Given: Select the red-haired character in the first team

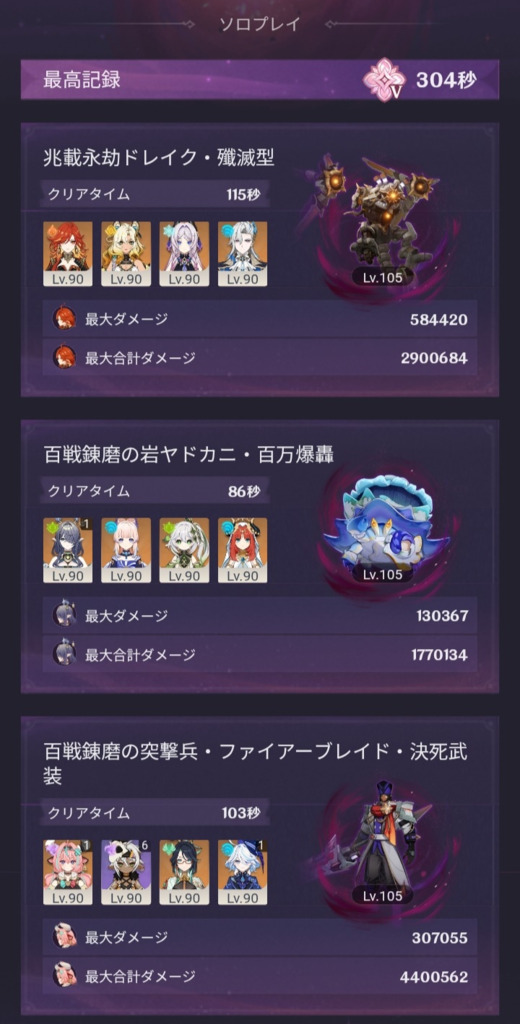Looking at the screenshot, I should tap(68, 253).
